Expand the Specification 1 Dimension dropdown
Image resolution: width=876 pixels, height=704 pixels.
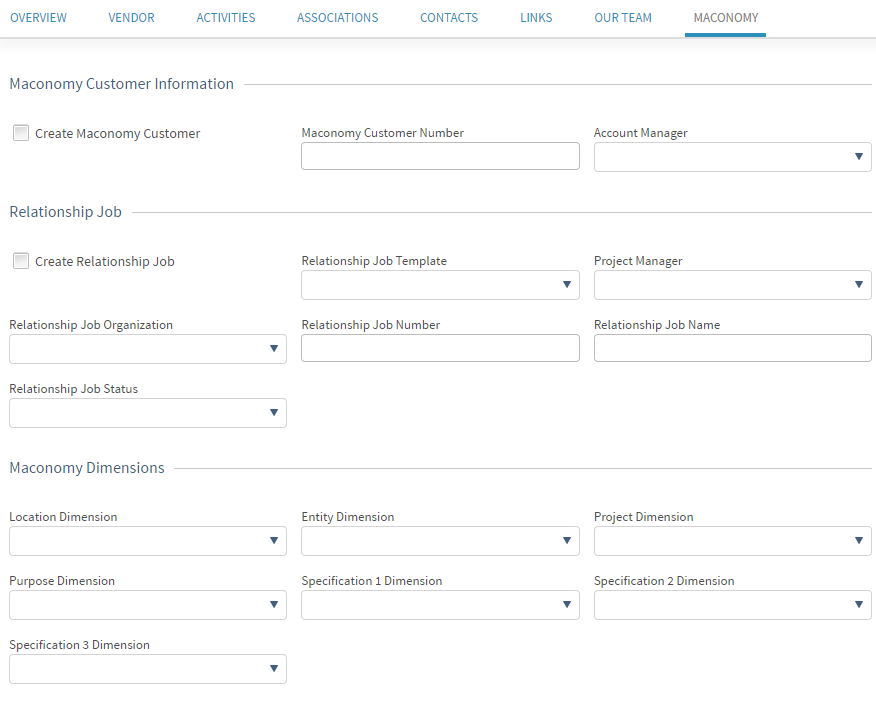[440, 605]
